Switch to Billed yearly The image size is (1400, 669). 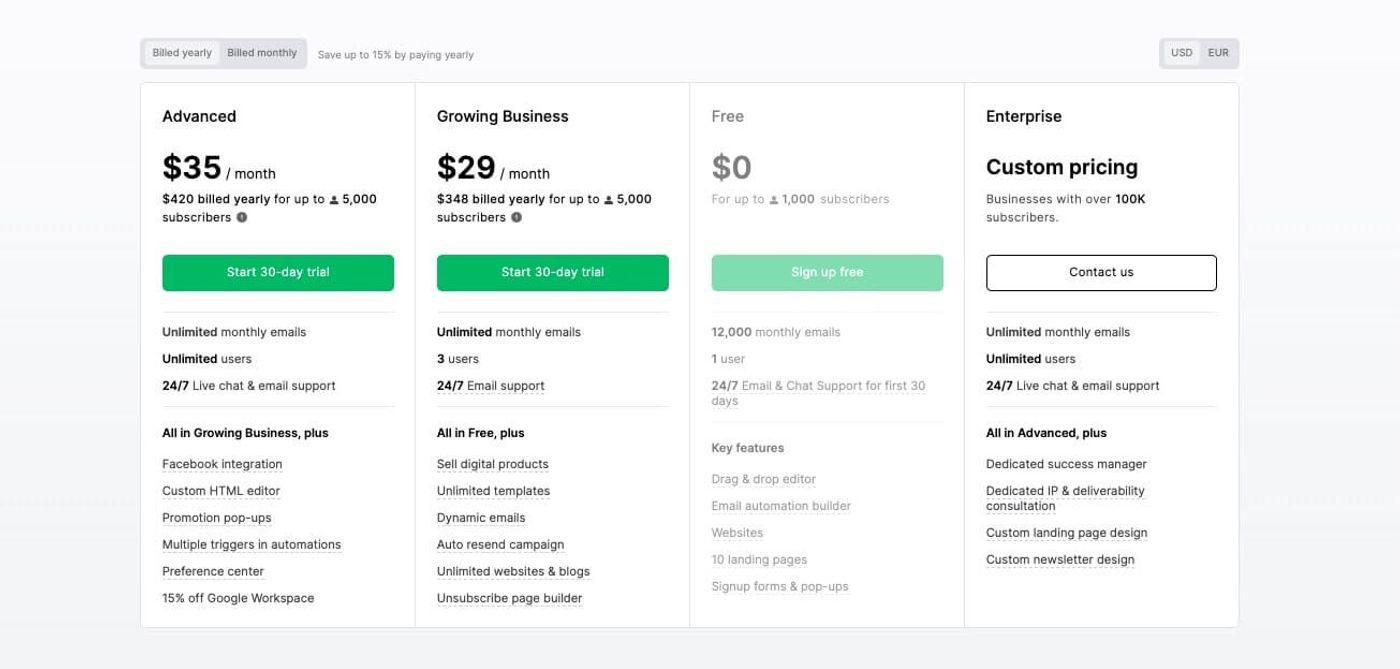[x=182, y=53]
